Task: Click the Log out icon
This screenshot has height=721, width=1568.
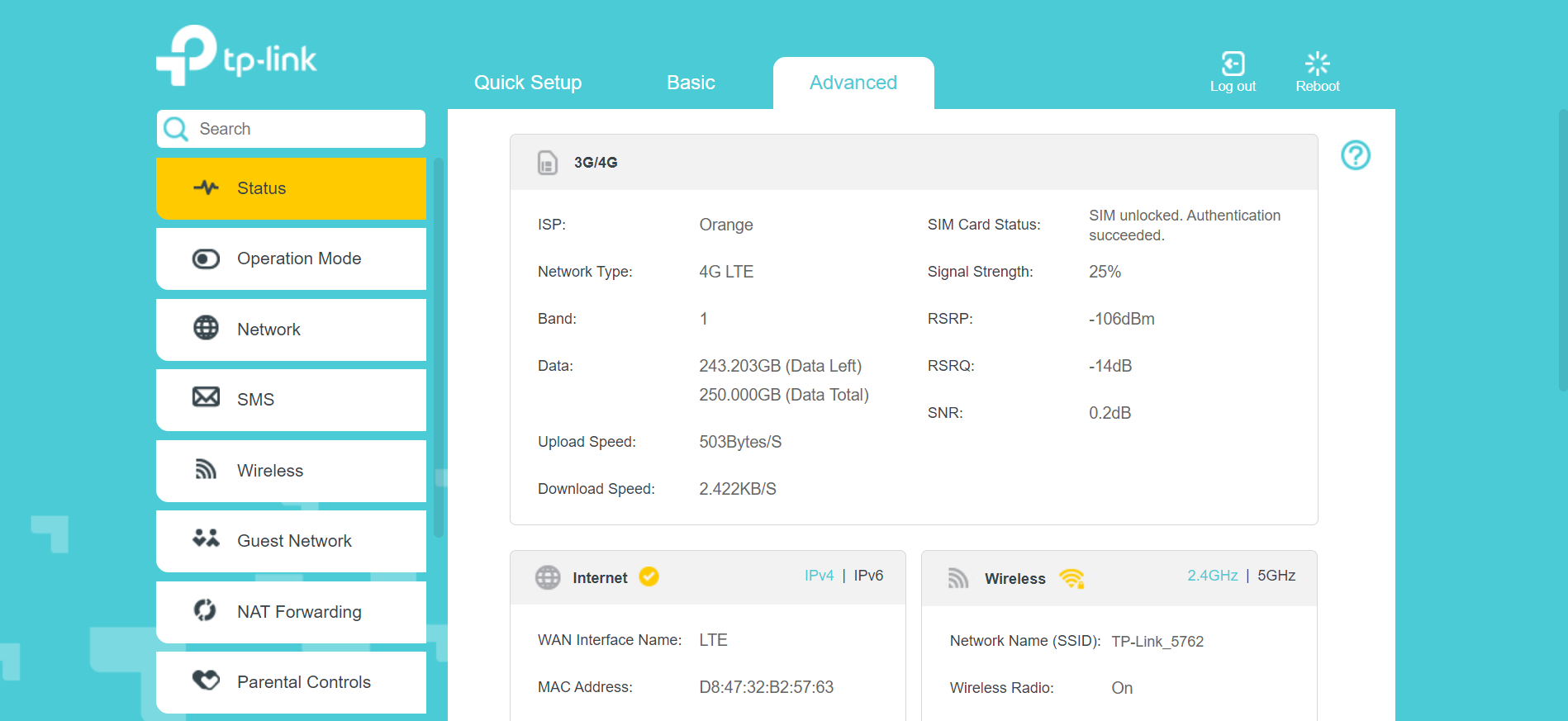Action: (1233, 64)
